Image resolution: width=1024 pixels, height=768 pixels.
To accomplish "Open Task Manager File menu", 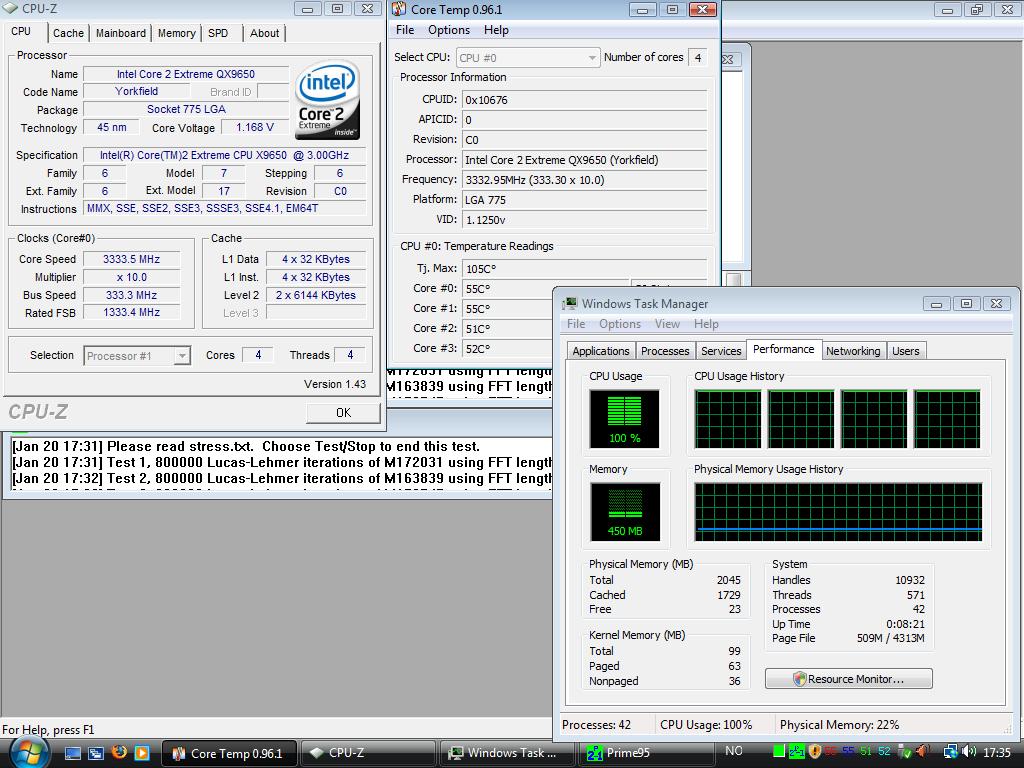I will [x=576, y=324].
